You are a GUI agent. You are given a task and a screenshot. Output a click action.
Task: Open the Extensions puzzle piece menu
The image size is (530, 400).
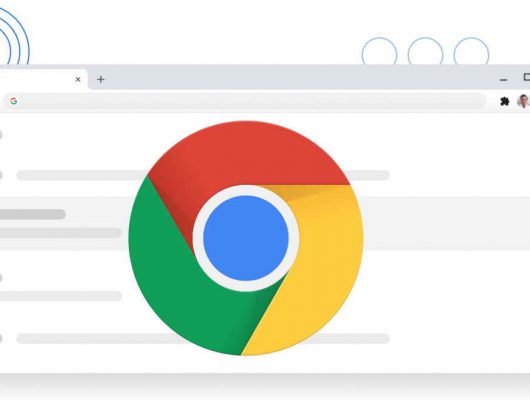(x=504, y=101)
